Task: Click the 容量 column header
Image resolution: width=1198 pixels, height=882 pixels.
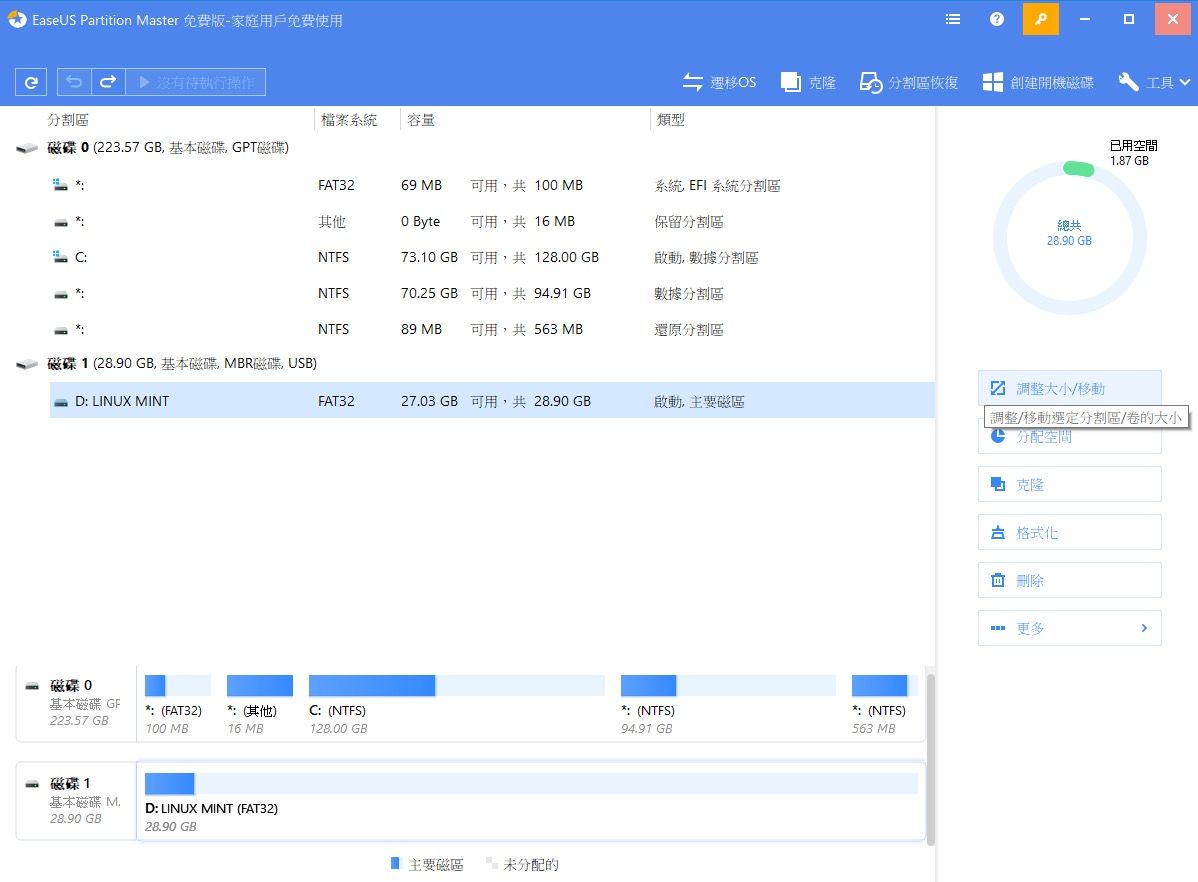Action: pyautogui.click(x=420, y=120)
